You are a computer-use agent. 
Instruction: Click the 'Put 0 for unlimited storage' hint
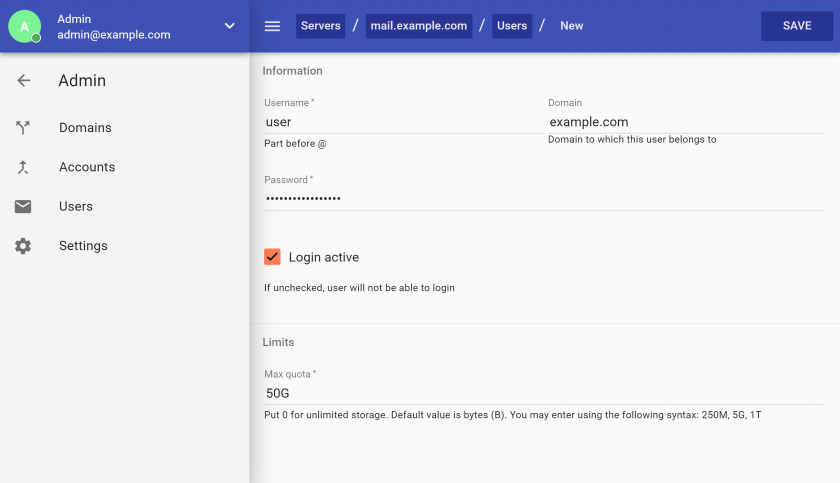(x=513, y=415)
